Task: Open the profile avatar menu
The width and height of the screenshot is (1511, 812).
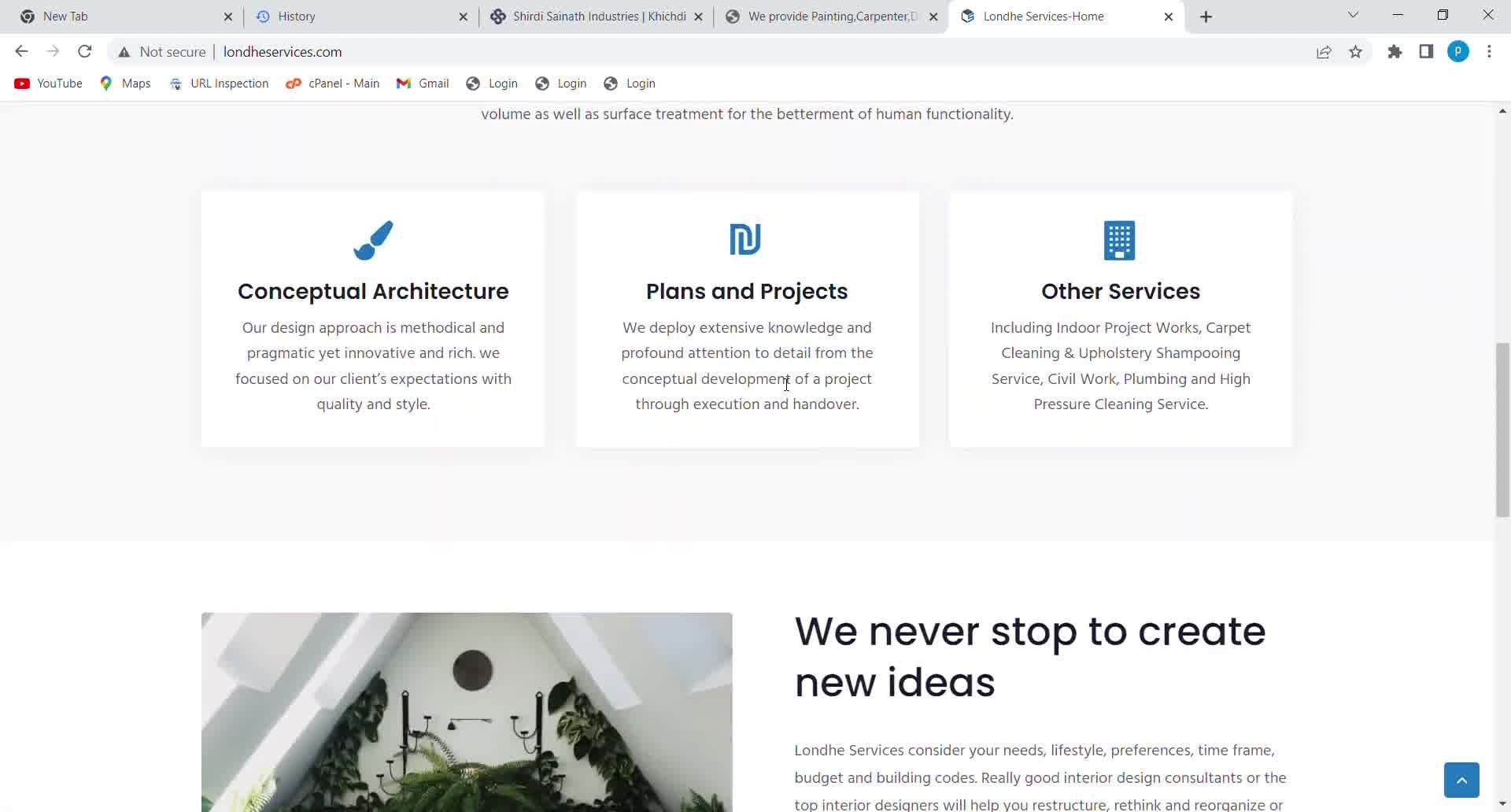Action: (1458, 51)
